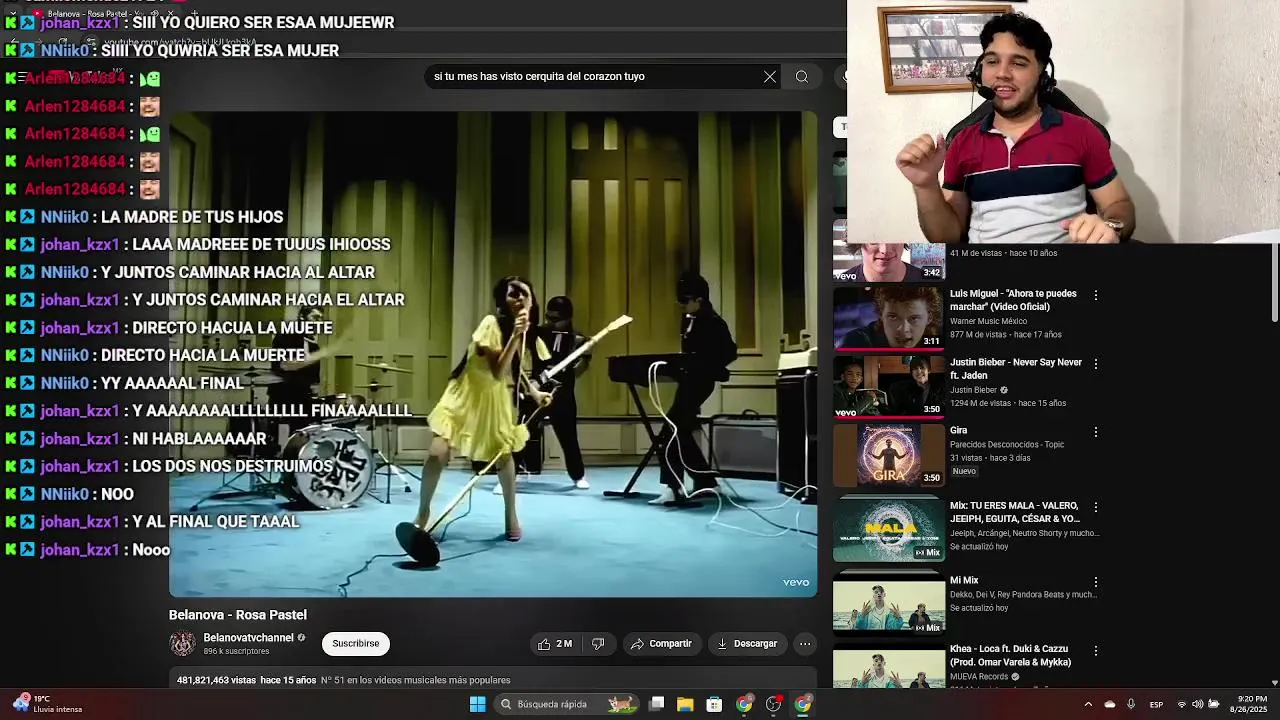Image resolution: width=1280 pixels, height=720 pixels.
Task: Click the Rosa Pastel video player
Action: click(493, 354)
